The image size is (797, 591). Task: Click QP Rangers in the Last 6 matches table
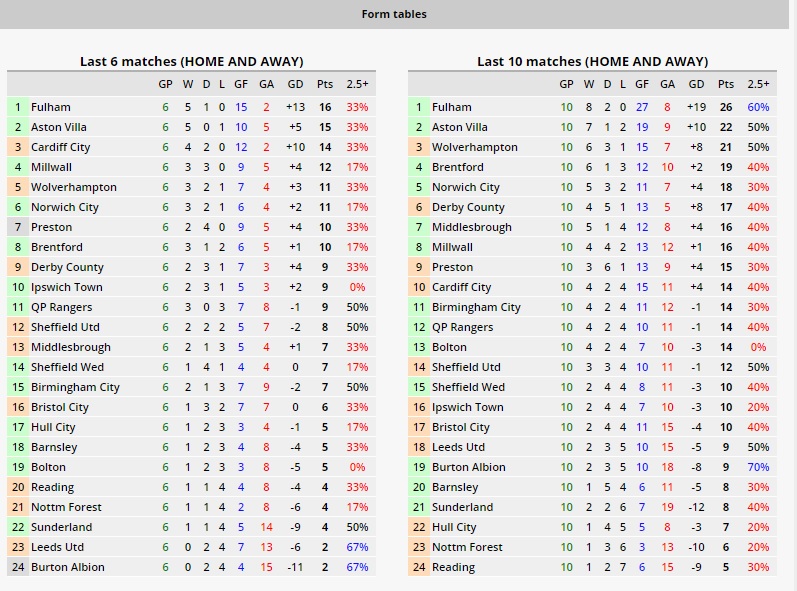click(x=62, y=307)
